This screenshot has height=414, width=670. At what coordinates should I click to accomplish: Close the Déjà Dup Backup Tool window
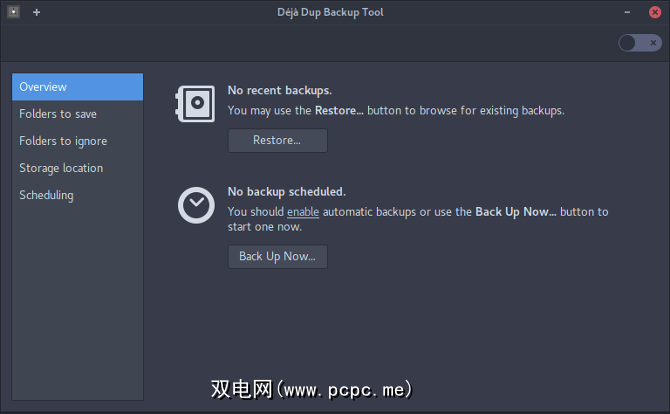pos(655,12)
